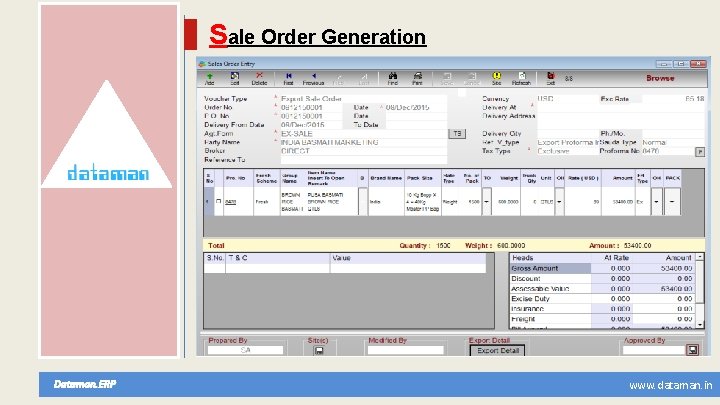Viewport: 720px width, 405px height.
Task: Go to Previous record icon
Action: pyautogui.click(x=313, y=79)
